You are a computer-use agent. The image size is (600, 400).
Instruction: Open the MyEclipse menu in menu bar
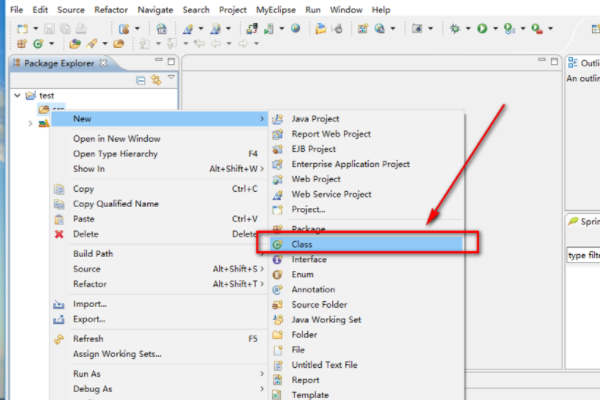coord(275,9)
